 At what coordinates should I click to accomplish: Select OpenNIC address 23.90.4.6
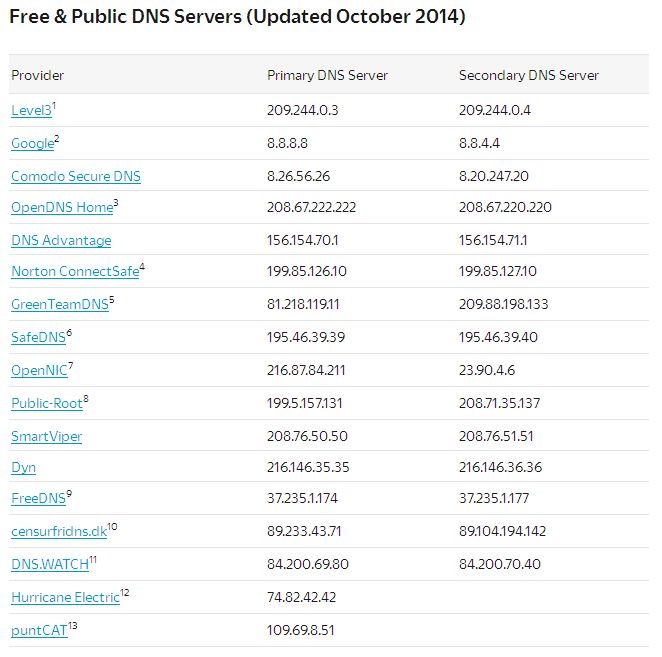pos(487,370)
